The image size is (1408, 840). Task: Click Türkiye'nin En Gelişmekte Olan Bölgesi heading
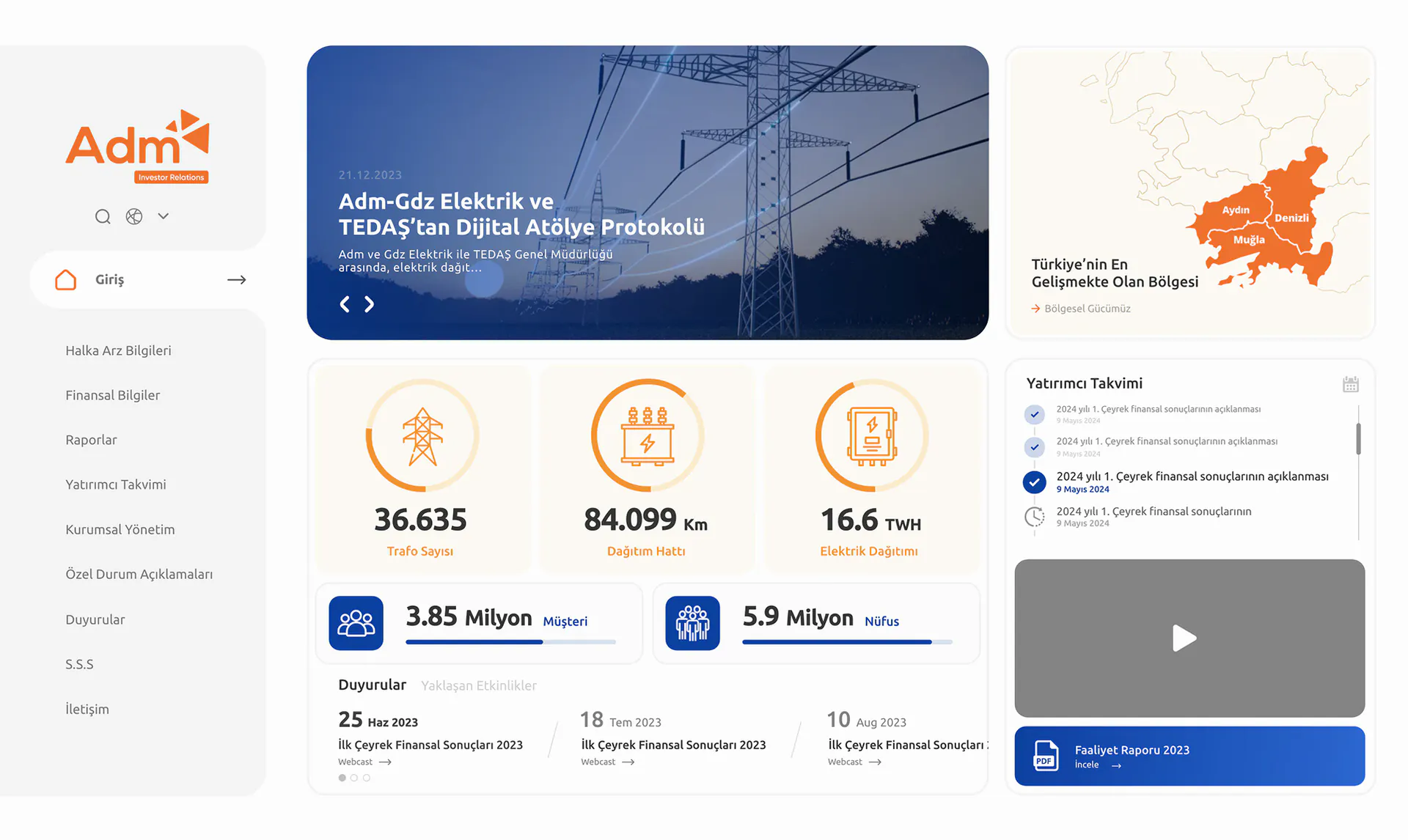point(1115,273)
